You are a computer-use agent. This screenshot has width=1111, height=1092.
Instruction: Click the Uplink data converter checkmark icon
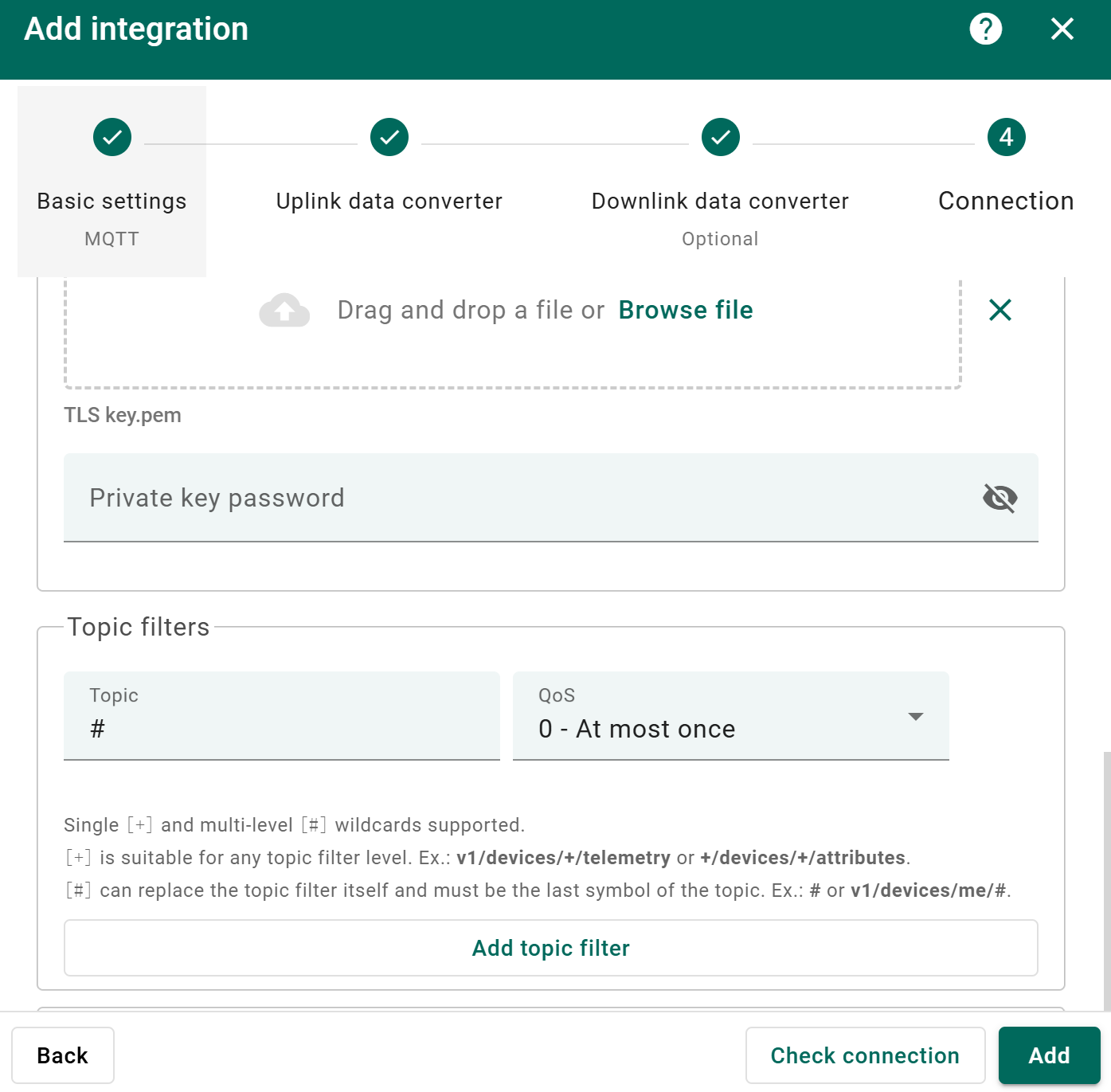pos(389,137)
